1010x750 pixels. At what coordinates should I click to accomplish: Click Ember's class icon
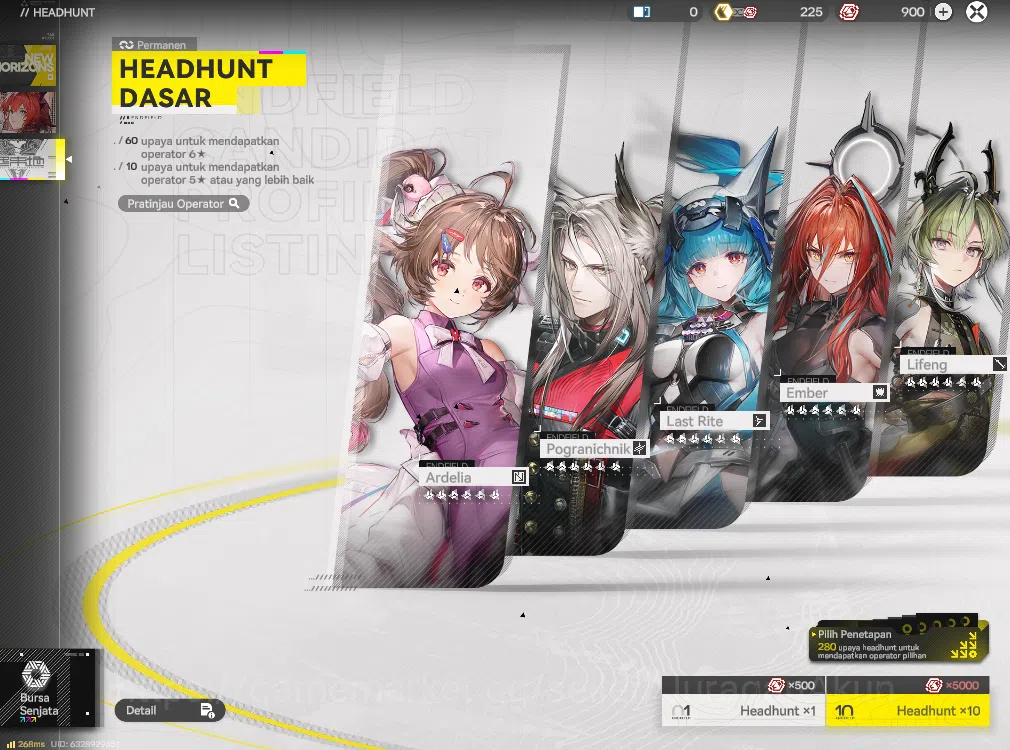(879, 392)
